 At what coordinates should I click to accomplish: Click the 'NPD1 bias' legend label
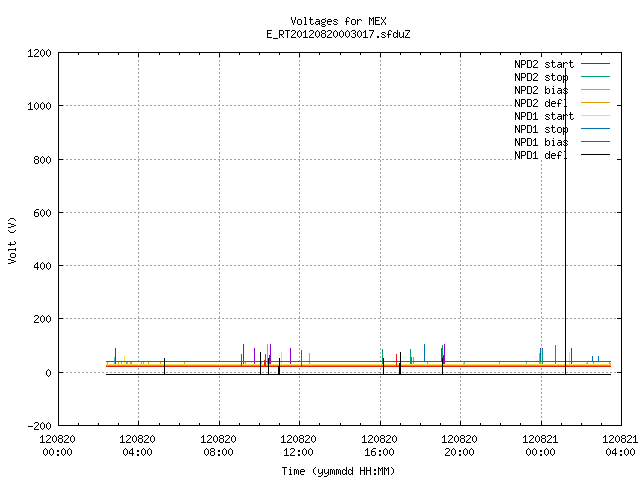click(541, 142)
